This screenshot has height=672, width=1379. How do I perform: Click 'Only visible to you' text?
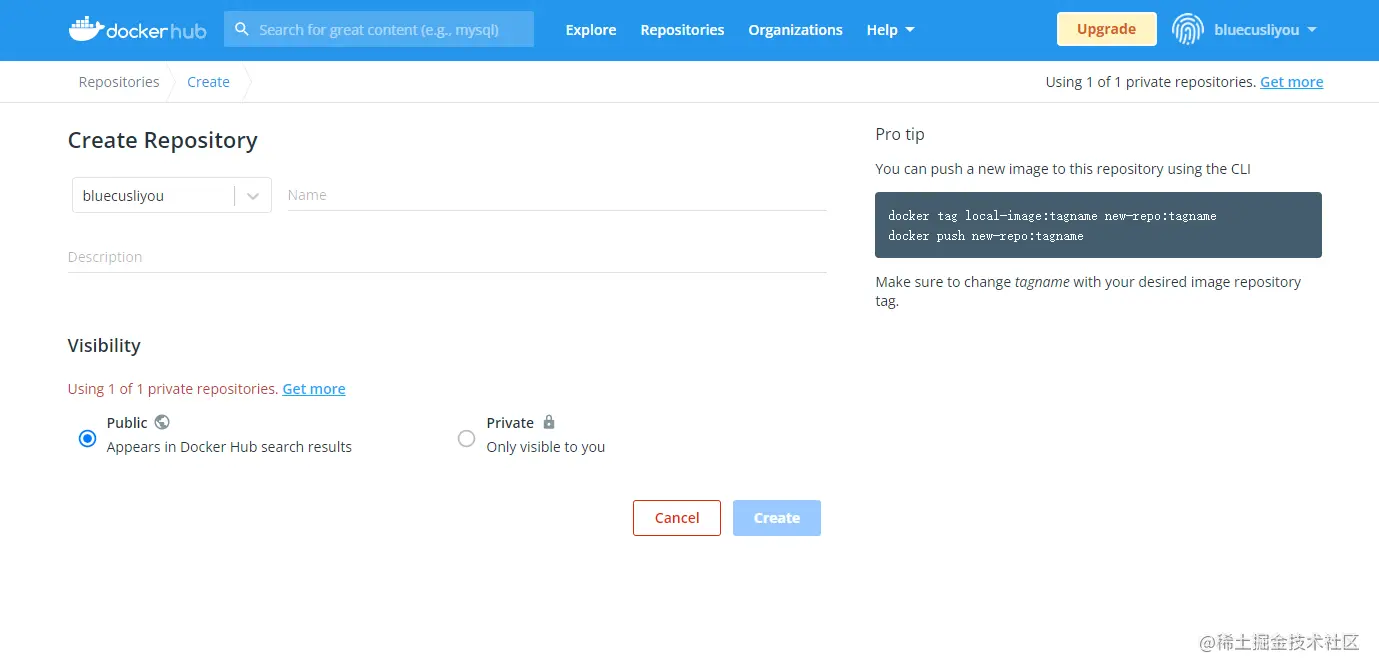[x=546, y=447]
